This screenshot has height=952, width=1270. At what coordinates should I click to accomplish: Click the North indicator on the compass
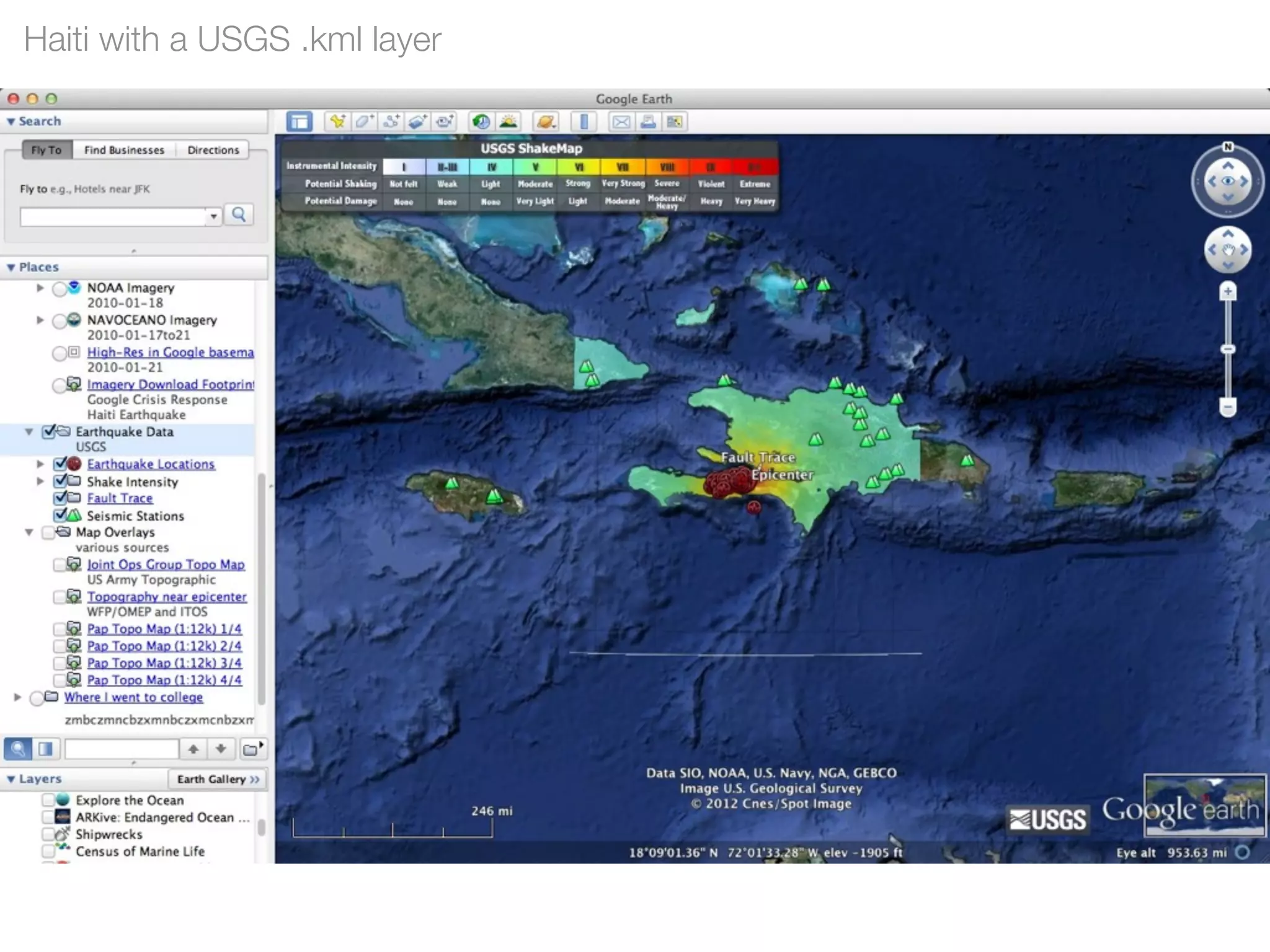(x=1228, y=147)
